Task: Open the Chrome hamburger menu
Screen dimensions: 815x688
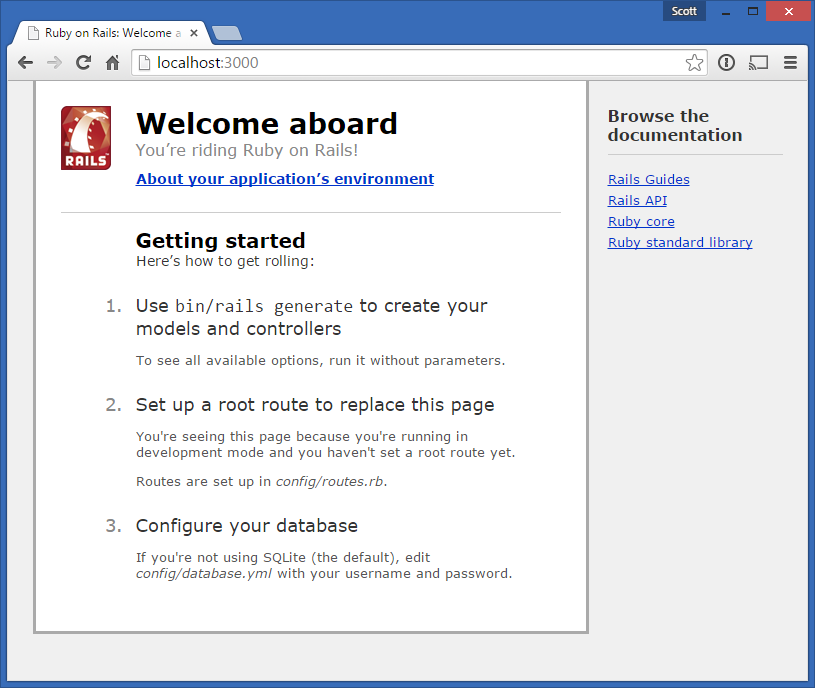Action: click(790, 63)
